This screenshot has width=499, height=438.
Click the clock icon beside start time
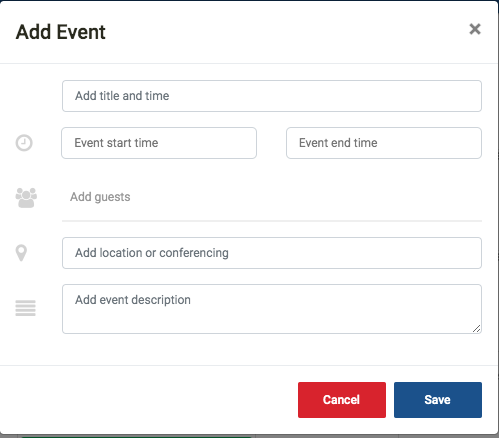24,143
